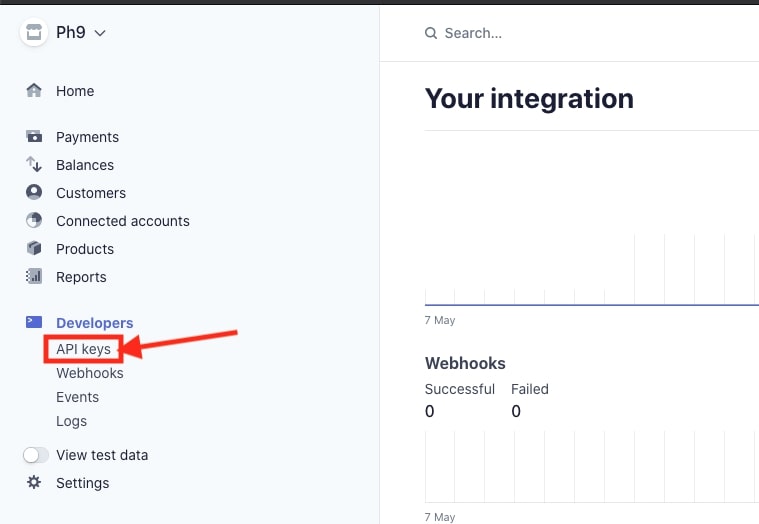Select the Developers sidebar label
Viewport: 759px width, 524px height.
(x=95, y=323)
